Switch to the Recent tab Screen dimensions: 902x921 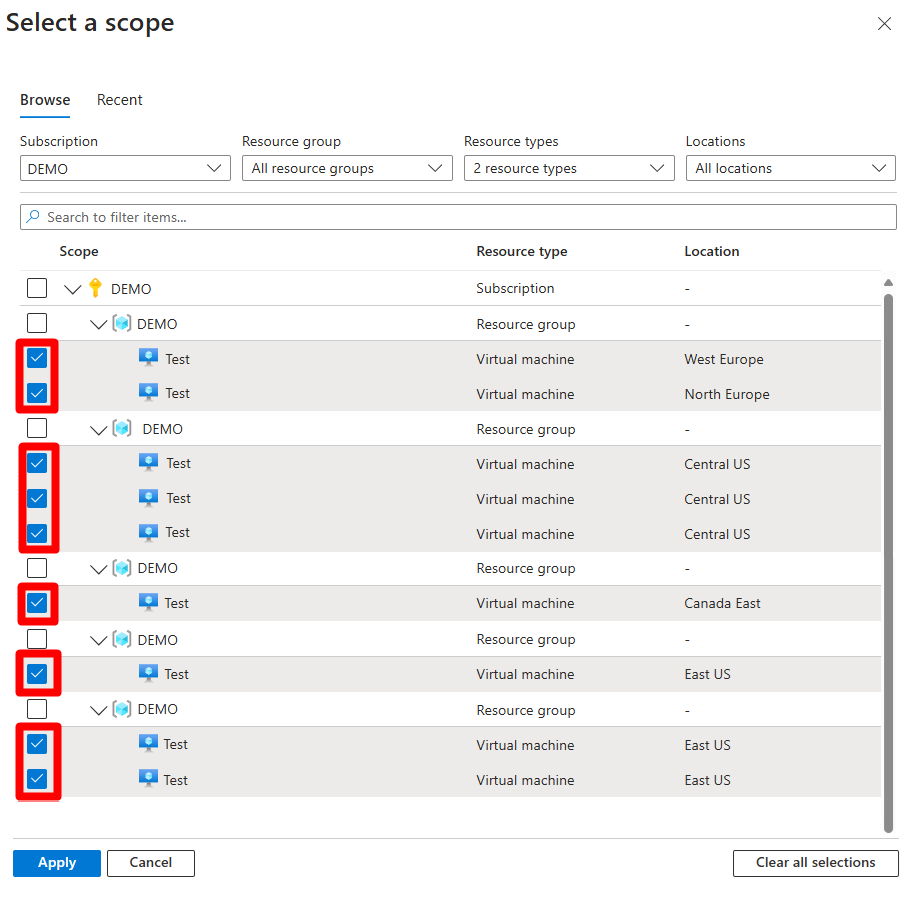pyautogui.click(x=119, y=100)
